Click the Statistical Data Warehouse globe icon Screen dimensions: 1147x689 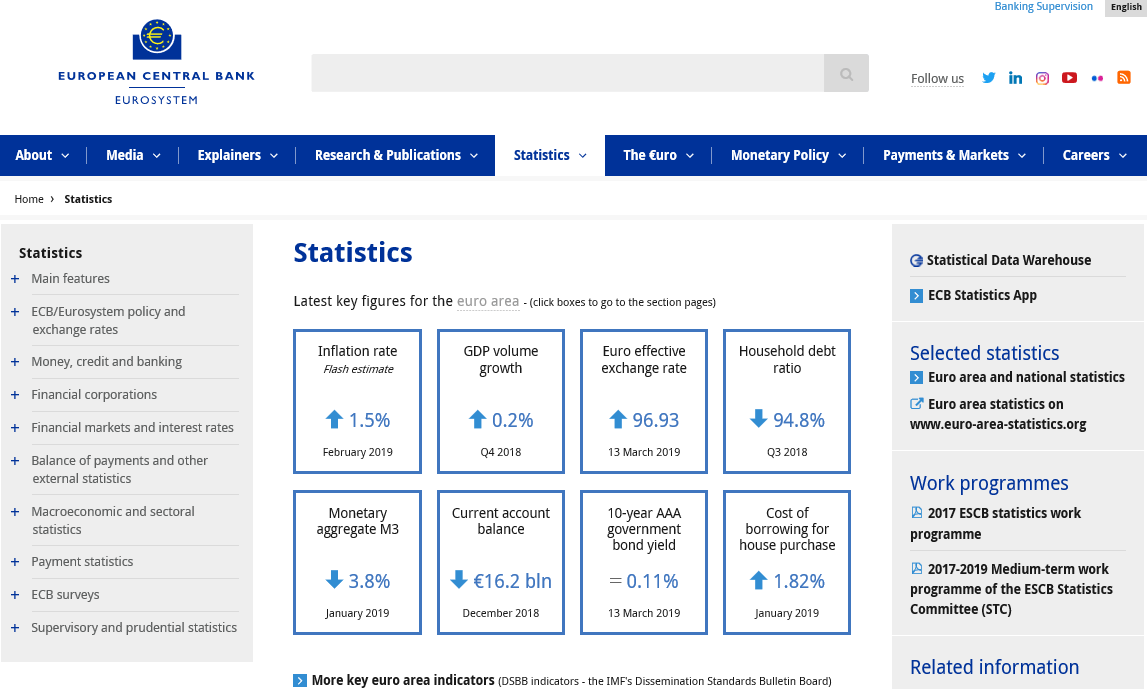coord(916,260)
